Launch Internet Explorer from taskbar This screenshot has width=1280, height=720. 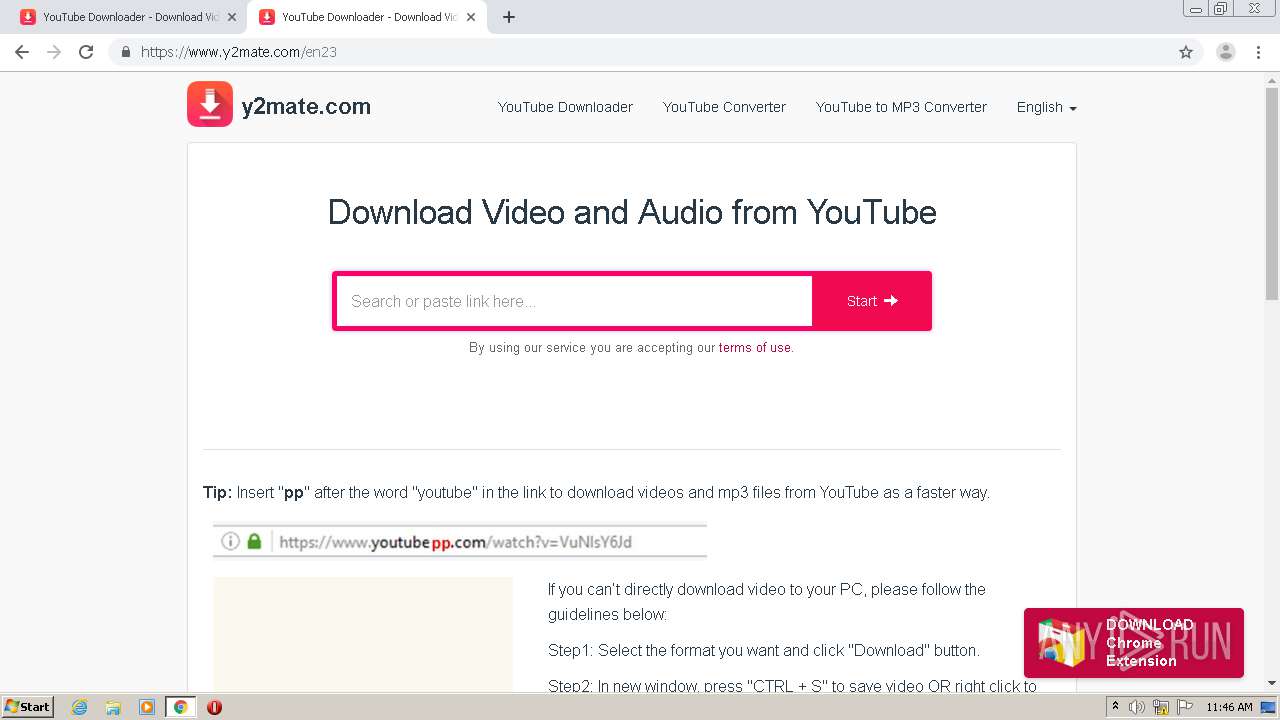click(x=80, y=707)
